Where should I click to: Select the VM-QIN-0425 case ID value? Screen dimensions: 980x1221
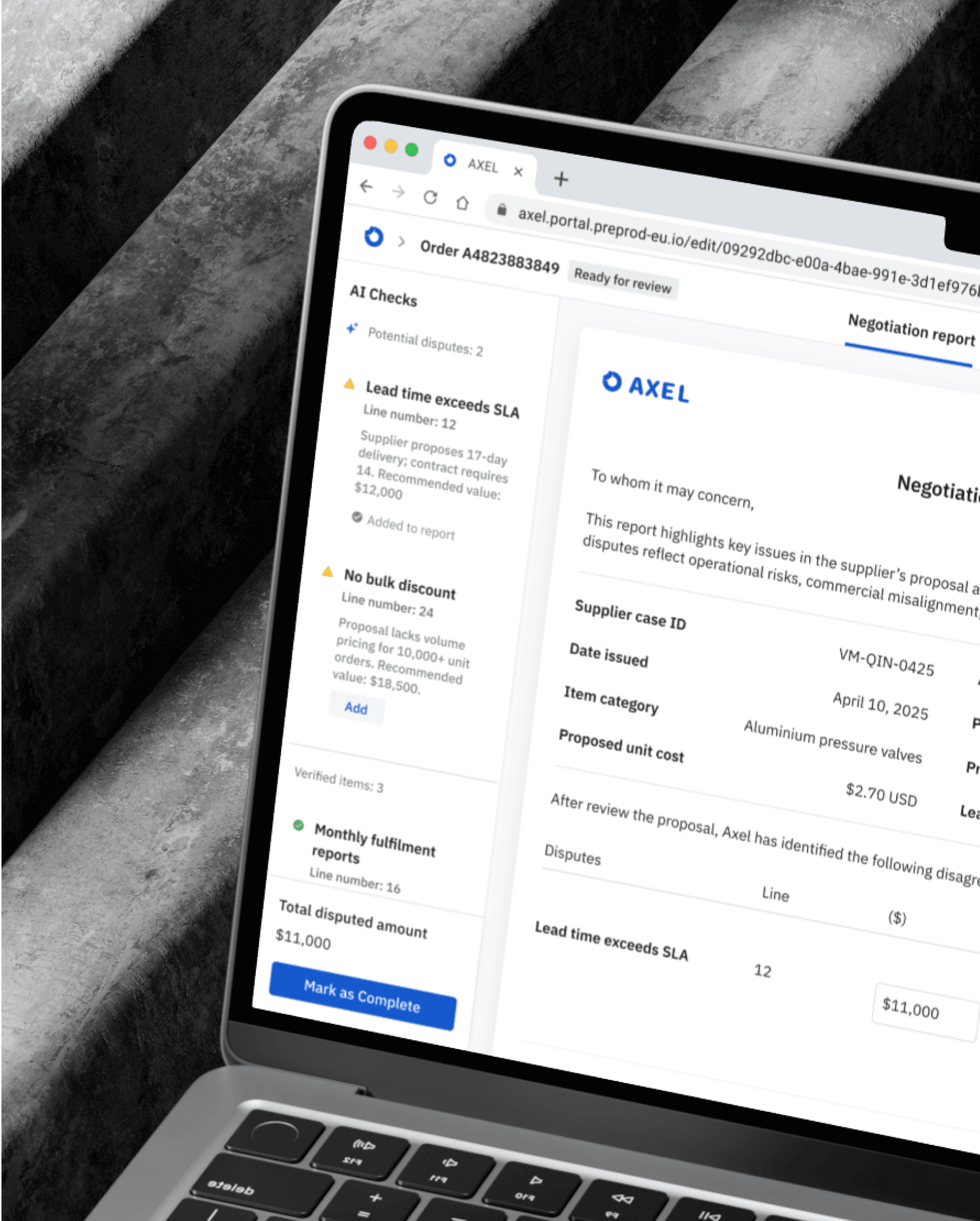pos(886,662)
